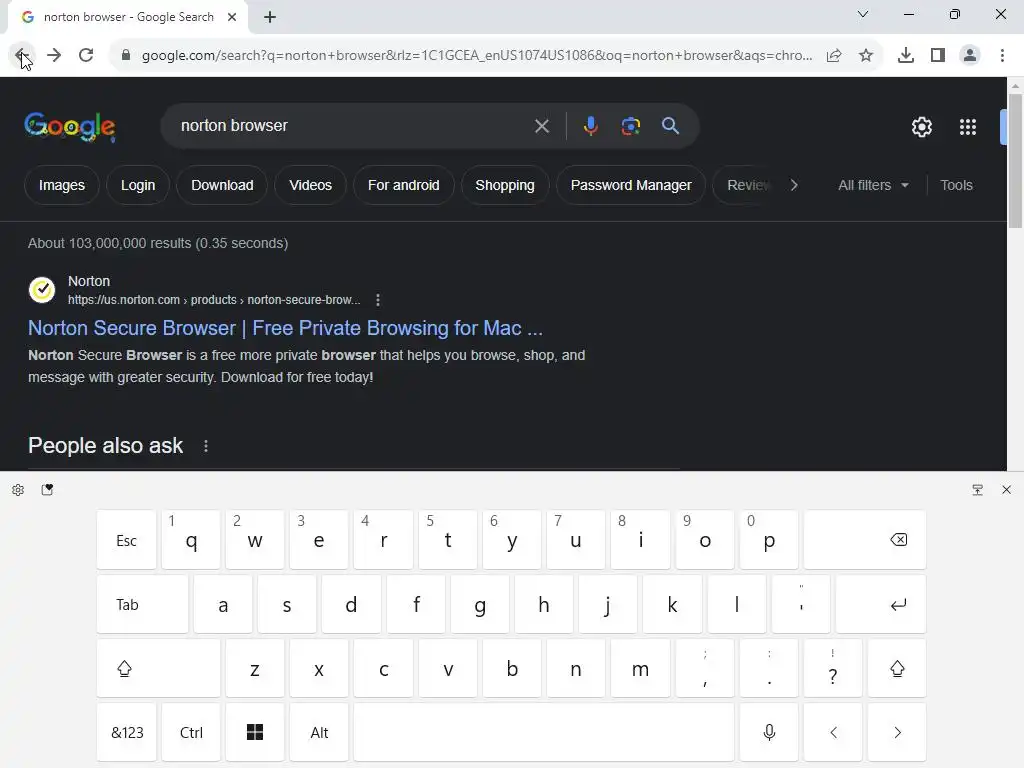Image resolution: width=1024 pixels, height=768 pixels.
Task: View site information via the lock icon
Action: pos(126,56)
